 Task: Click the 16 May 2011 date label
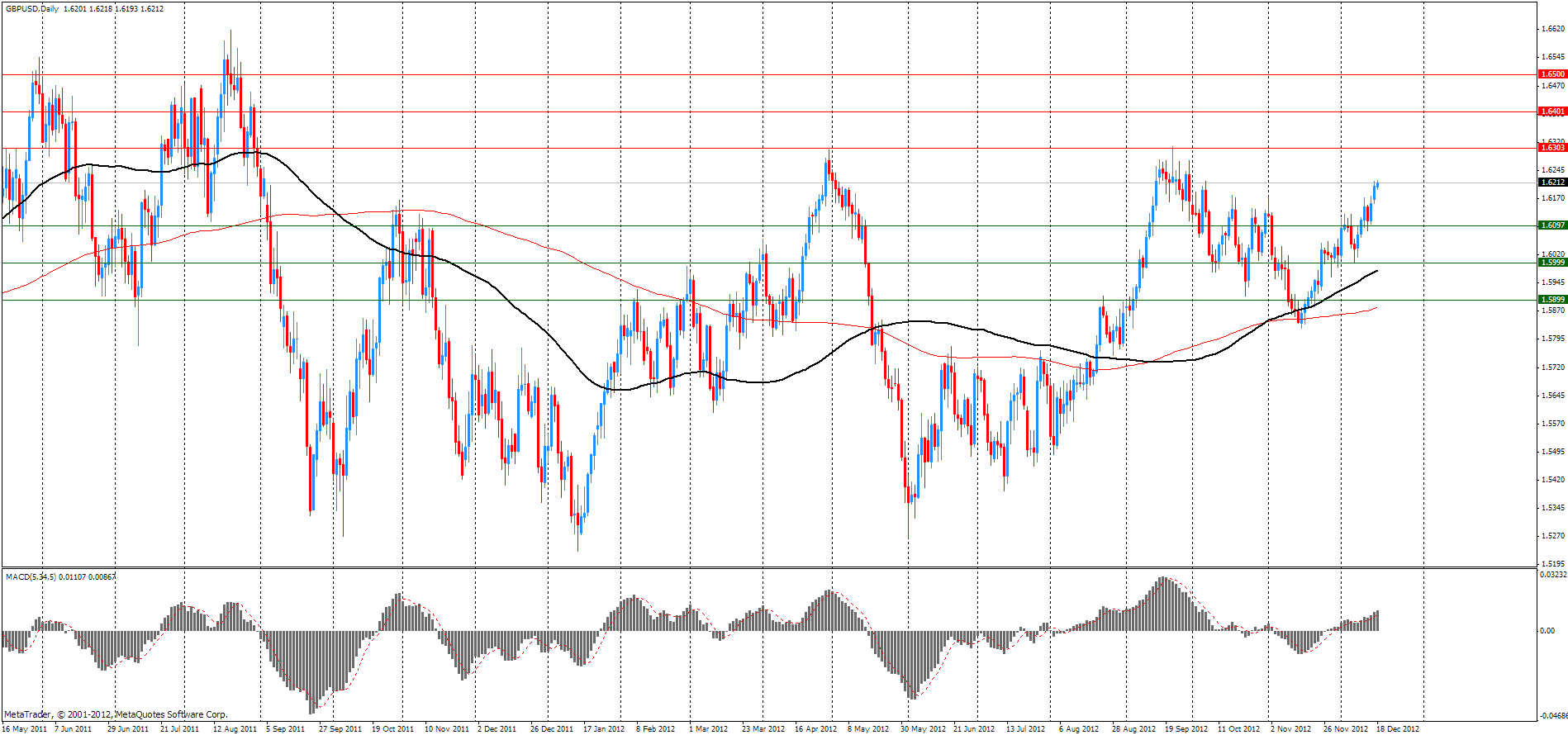[x=25, y=728]
